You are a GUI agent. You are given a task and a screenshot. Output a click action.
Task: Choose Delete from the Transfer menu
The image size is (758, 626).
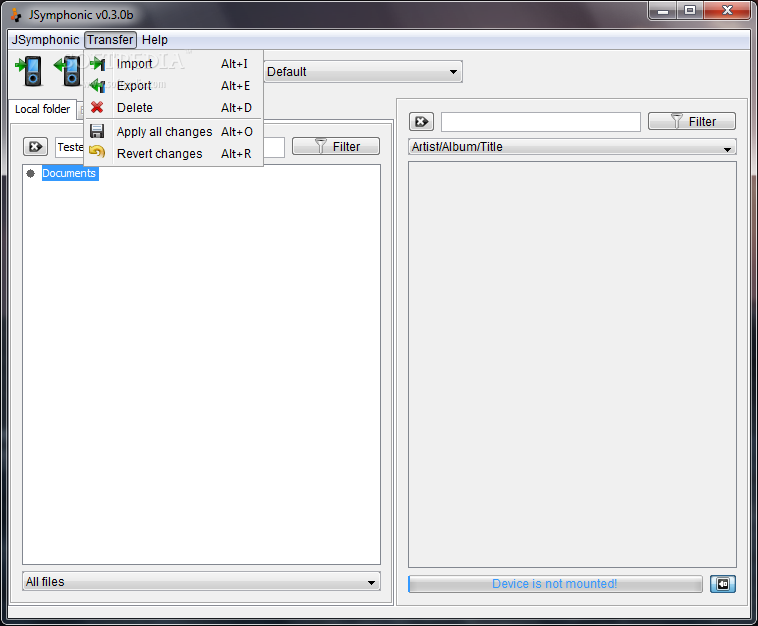pos(174,107)
